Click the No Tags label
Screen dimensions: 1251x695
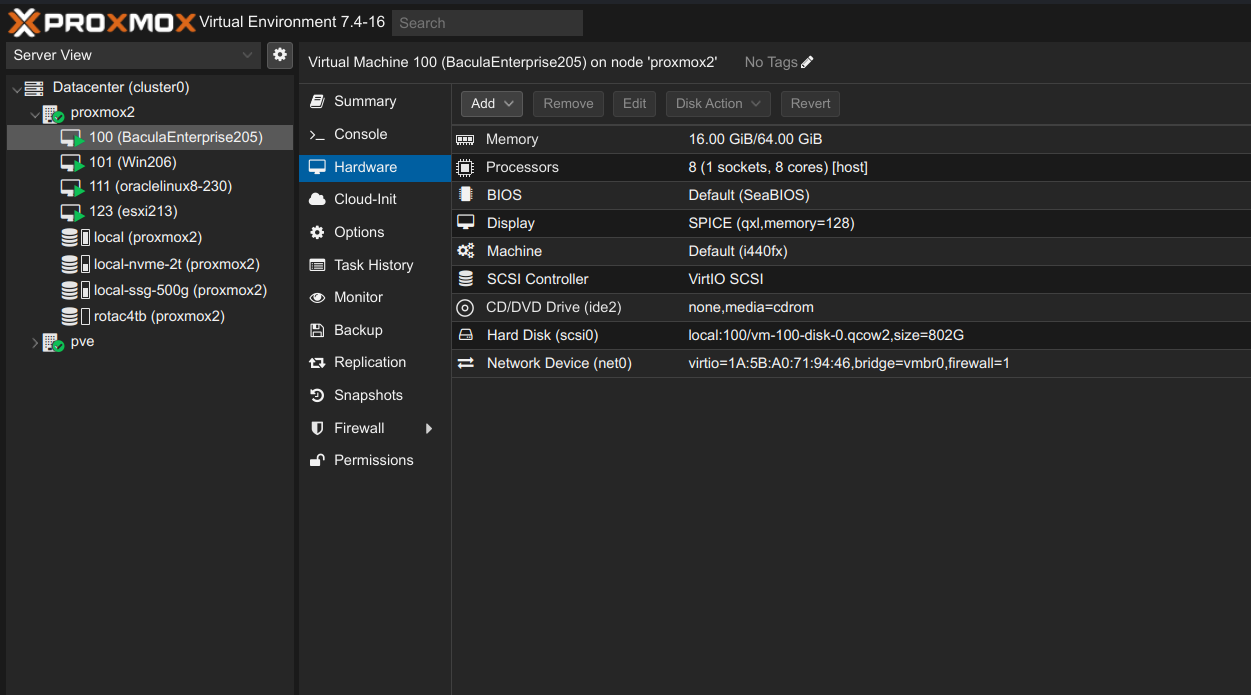pos(771,62)
